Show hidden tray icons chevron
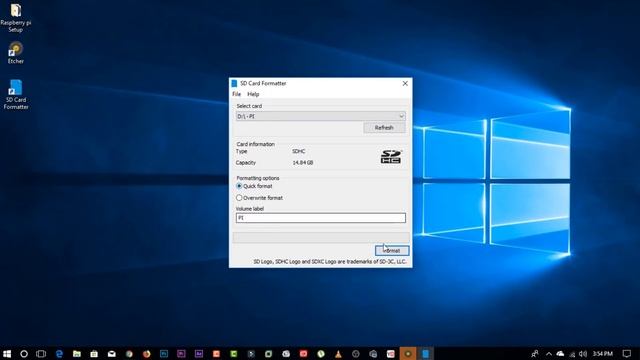 pos(549,353)
